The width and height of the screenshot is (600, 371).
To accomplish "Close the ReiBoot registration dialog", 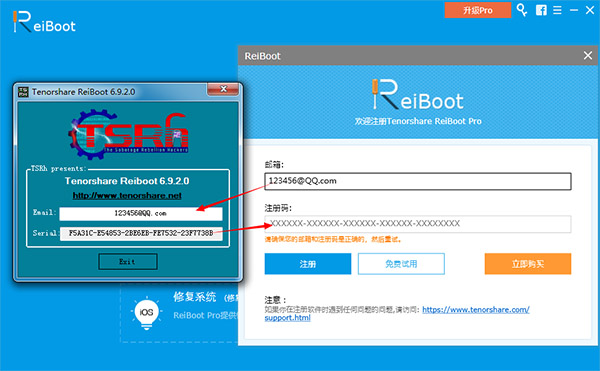I will (x=588, y=56).
